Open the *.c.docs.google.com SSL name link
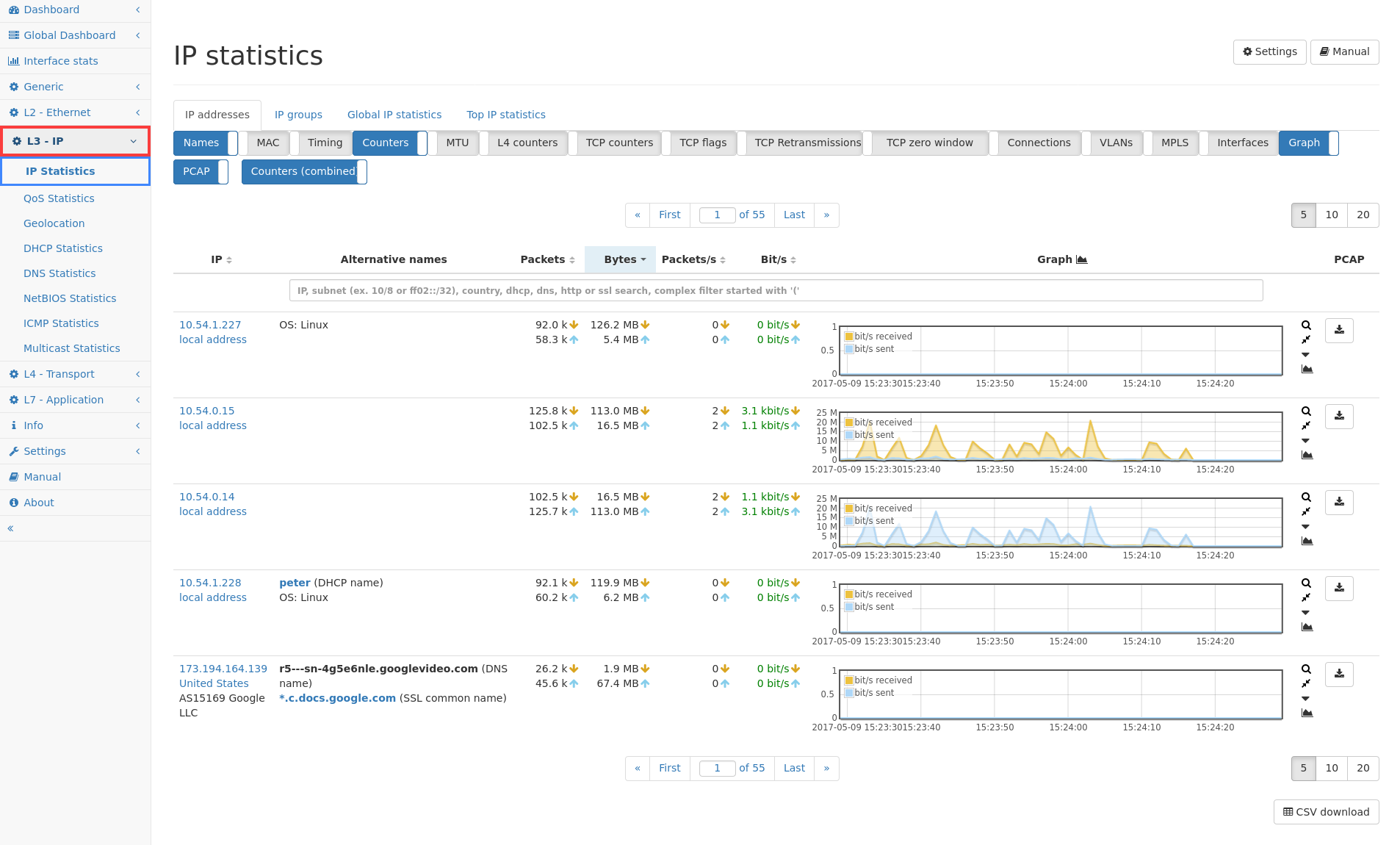 [x=337, y=698]
